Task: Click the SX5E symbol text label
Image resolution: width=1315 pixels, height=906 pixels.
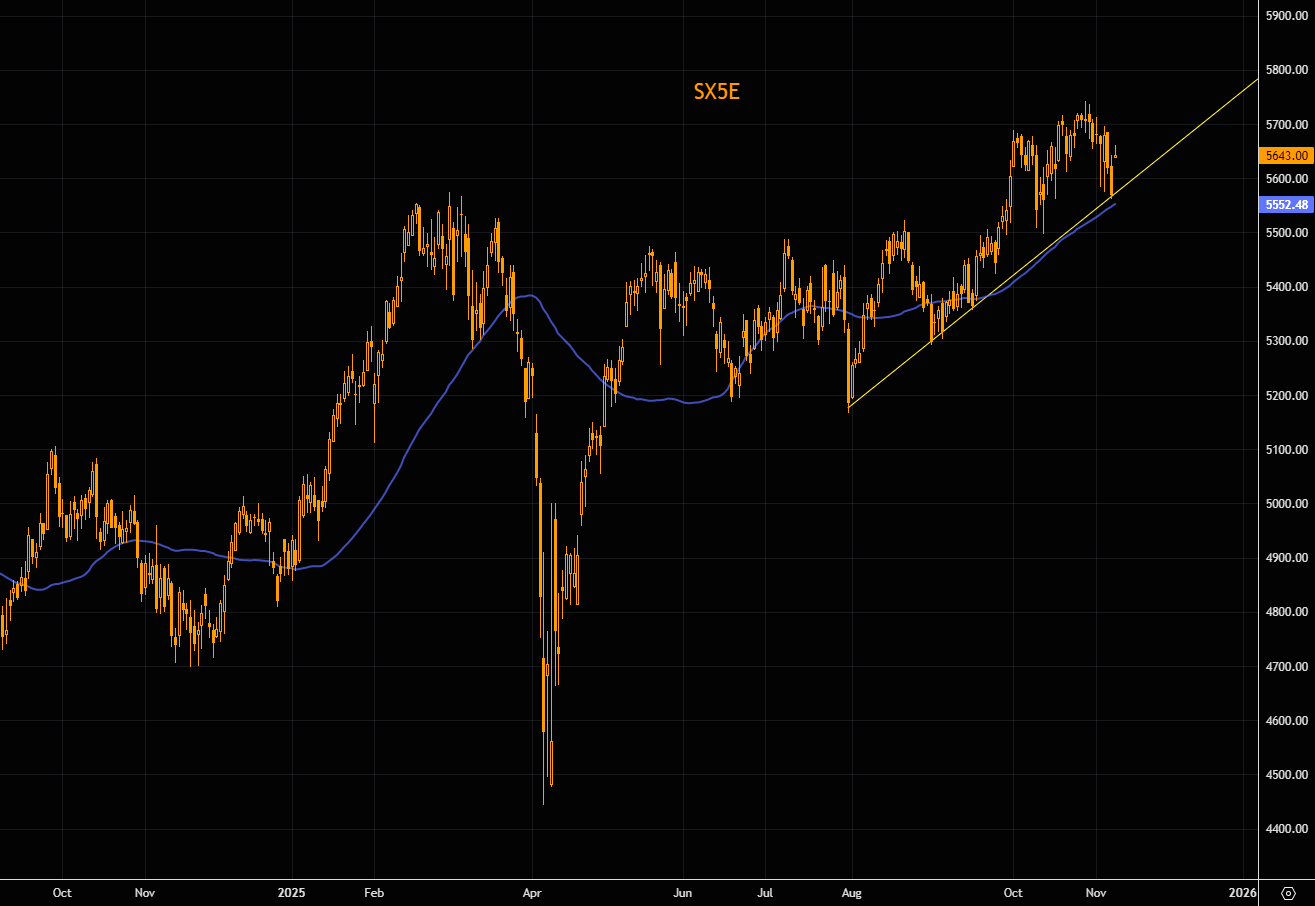Action: 716,93
